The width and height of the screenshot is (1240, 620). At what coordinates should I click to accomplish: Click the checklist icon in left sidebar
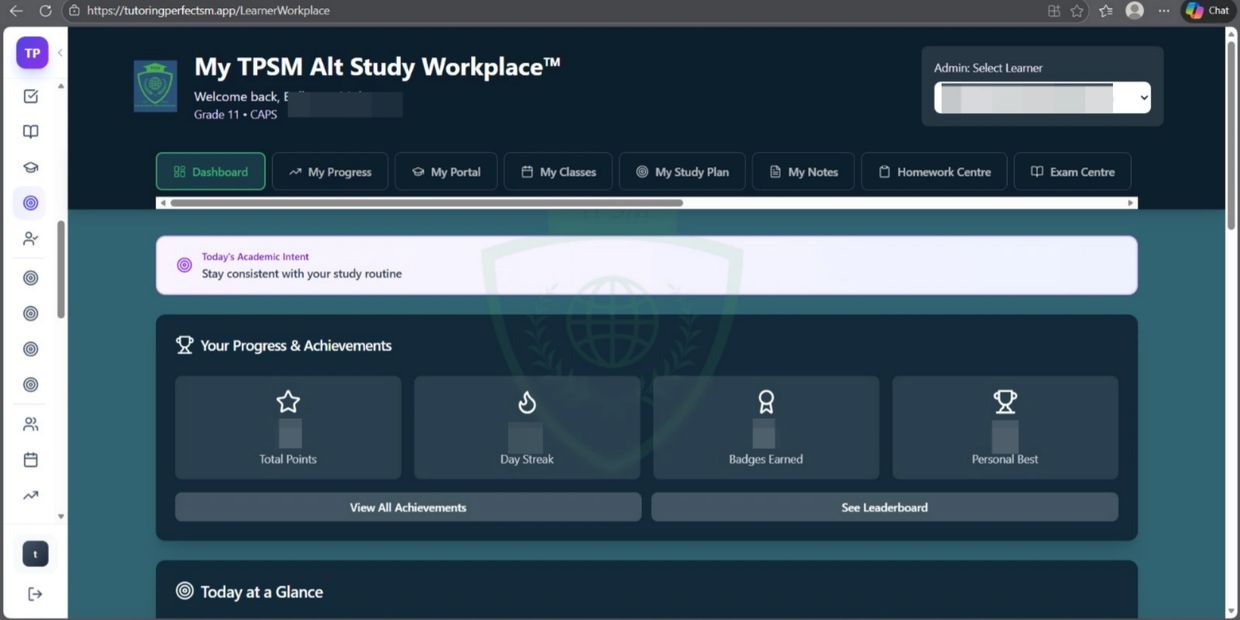point(31,96)
